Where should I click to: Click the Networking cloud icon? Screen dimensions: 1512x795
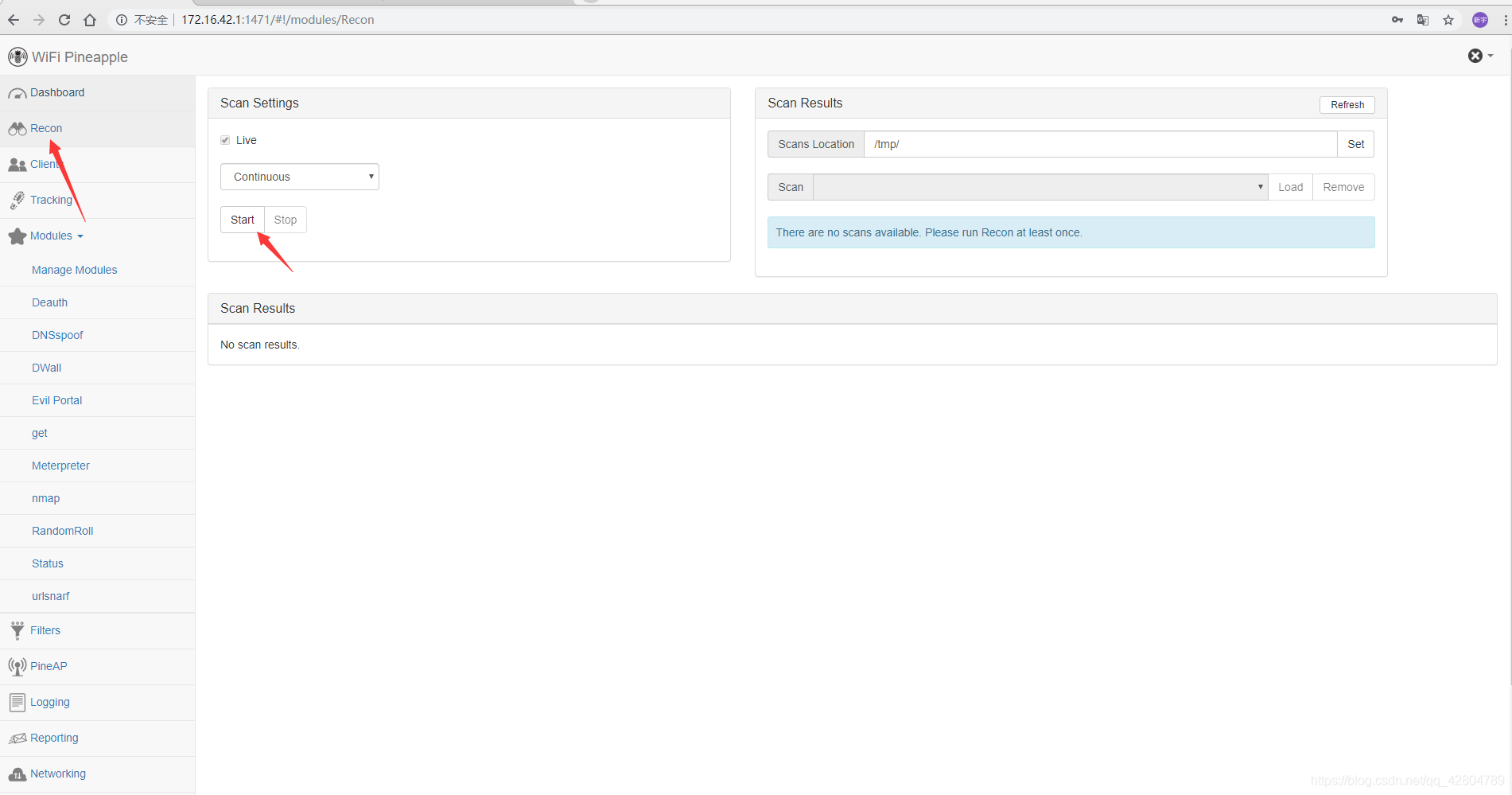pos(17,774)
